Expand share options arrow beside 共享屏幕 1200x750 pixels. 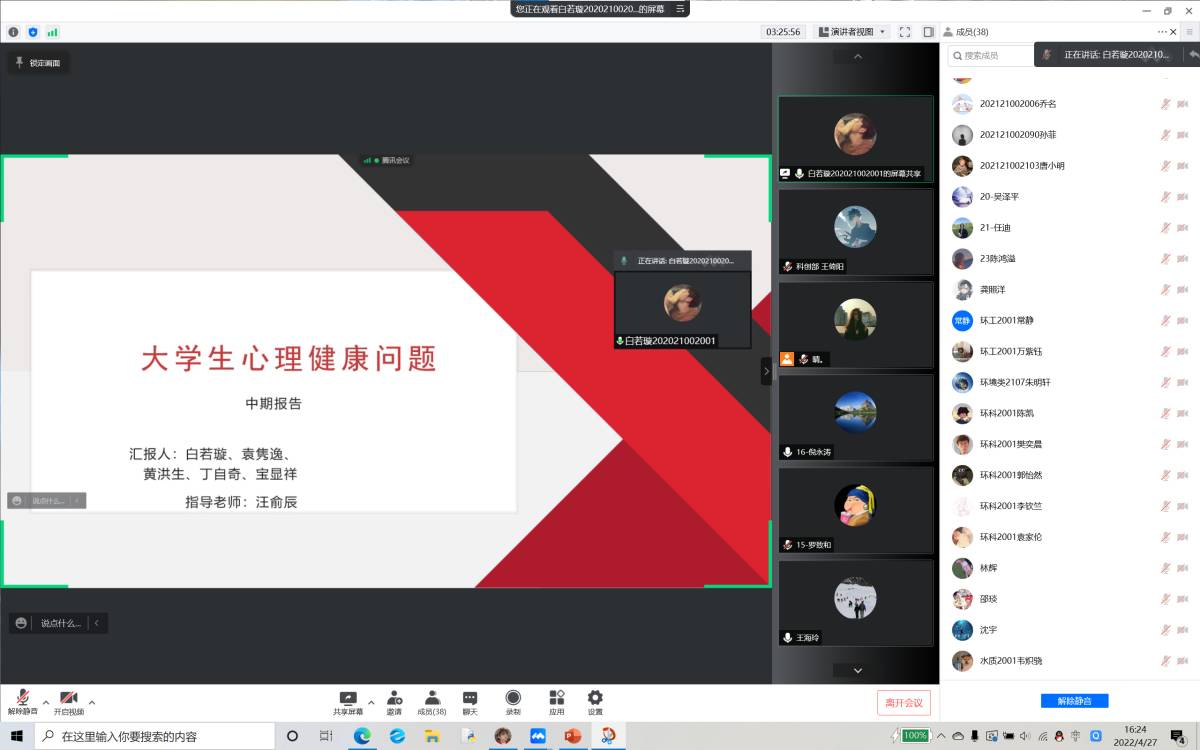371,702
